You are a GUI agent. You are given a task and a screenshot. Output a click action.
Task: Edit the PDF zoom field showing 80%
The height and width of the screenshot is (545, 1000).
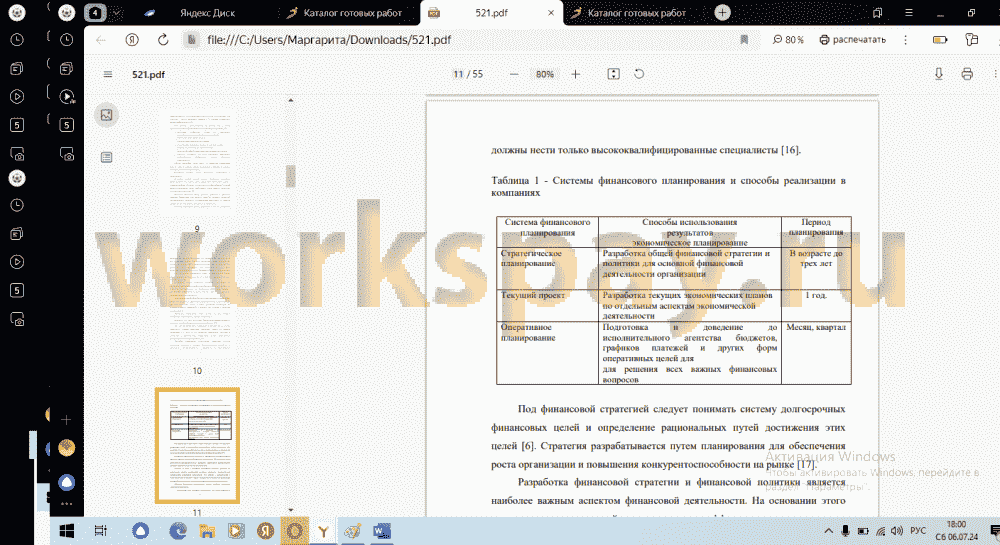545,74
